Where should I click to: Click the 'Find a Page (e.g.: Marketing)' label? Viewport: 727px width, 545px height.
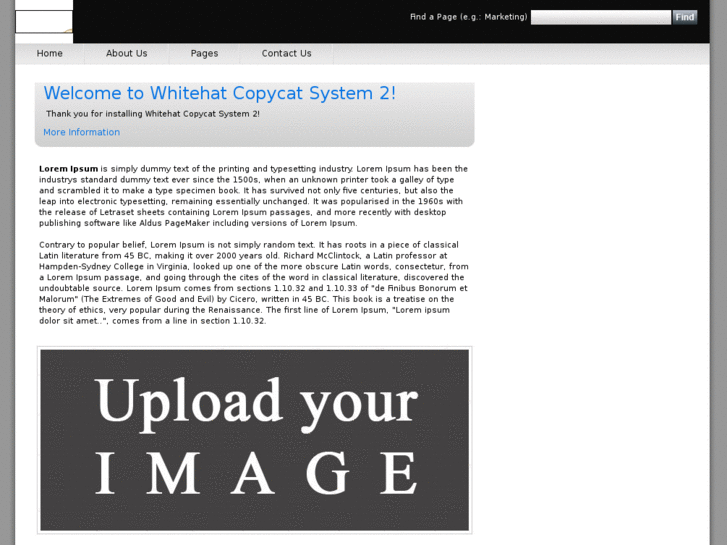[x=468, y=17]
